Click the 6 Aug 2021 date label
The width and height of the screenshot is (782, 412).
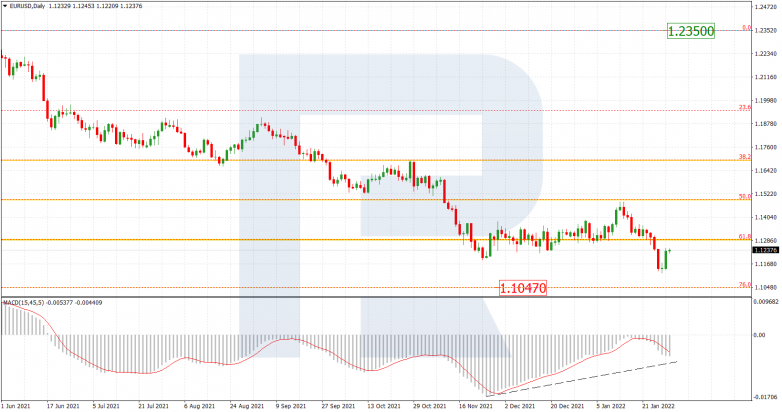199,407
